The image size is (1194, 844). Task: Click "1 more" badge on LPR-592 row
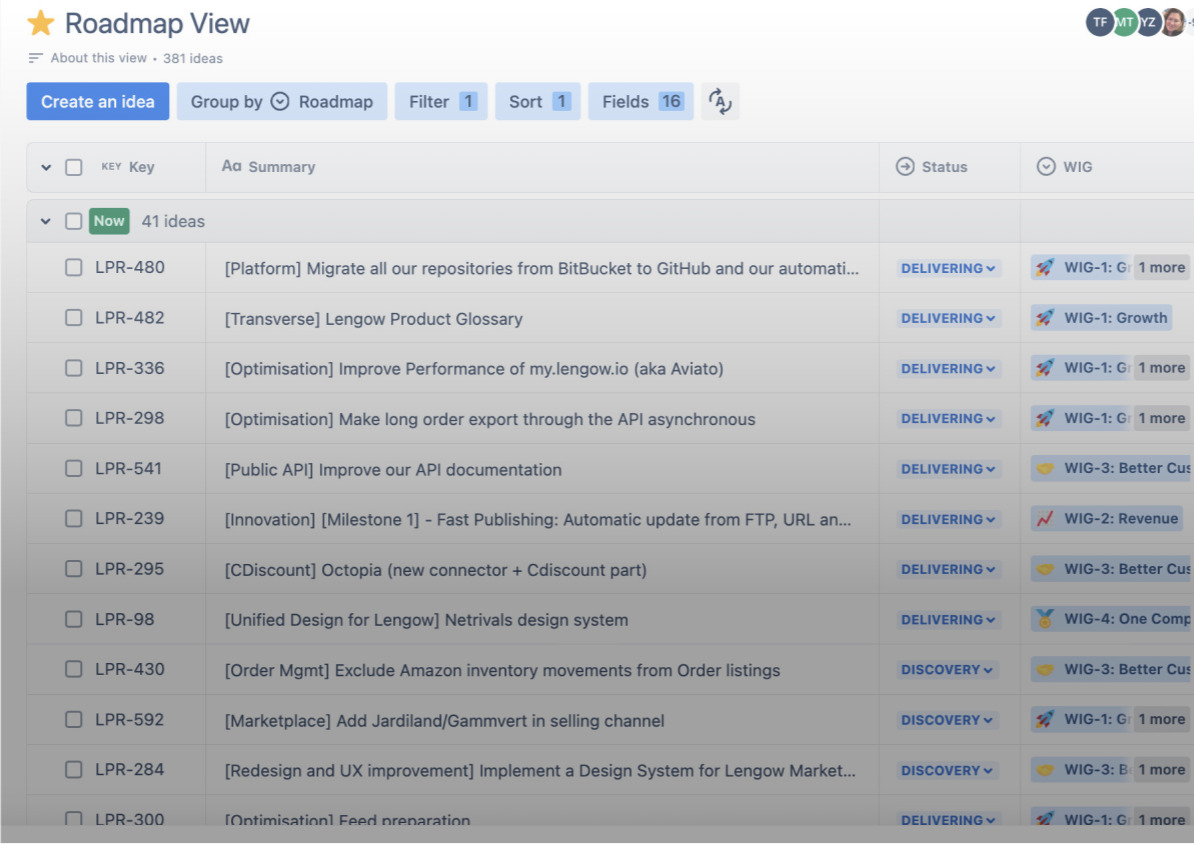tap(1161, 719)
